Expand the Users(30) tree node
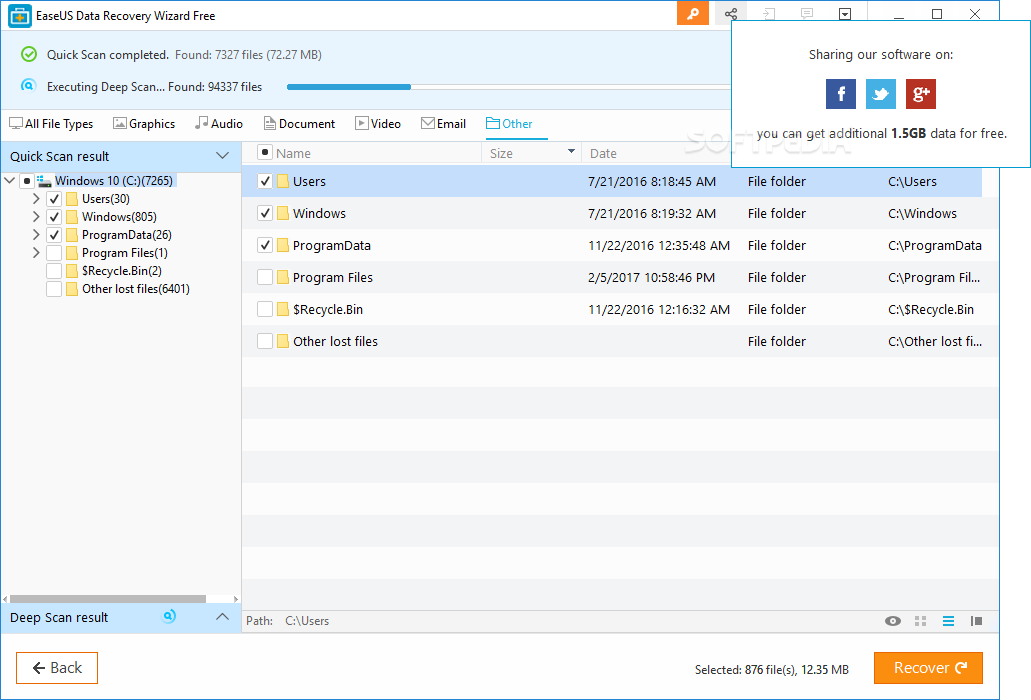This screenshot has width=1031, height=700. coord(36,198)
